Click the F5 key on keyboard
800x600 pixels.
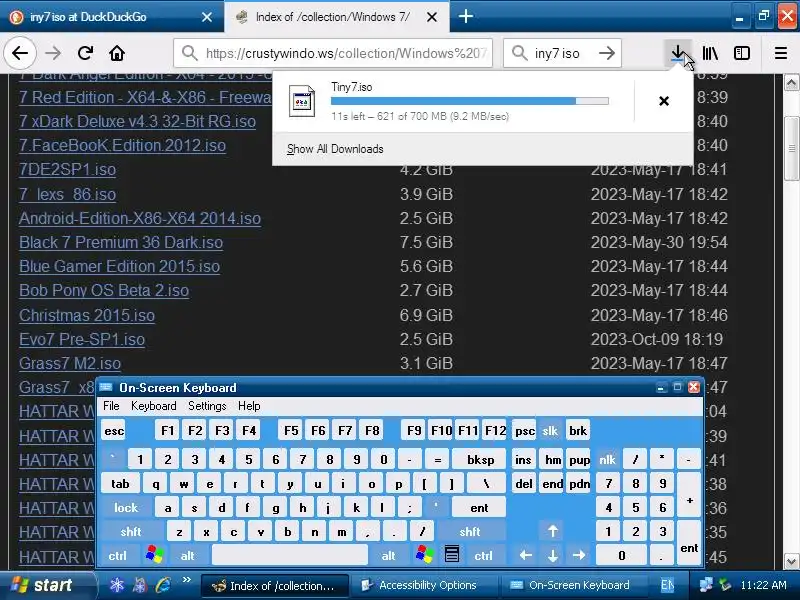[291, 431]
